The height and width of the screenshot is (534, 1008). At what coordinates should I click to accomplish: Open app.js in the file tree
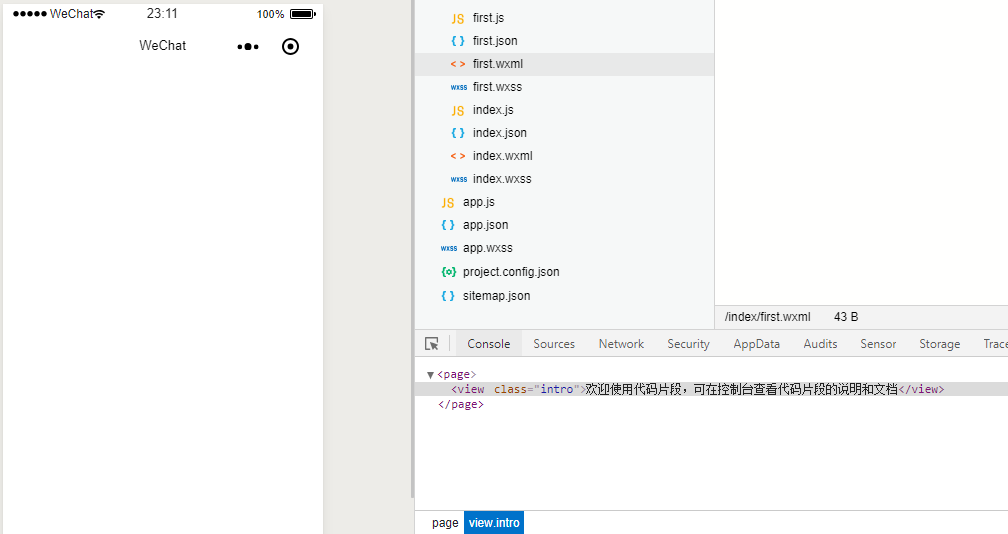478,202
